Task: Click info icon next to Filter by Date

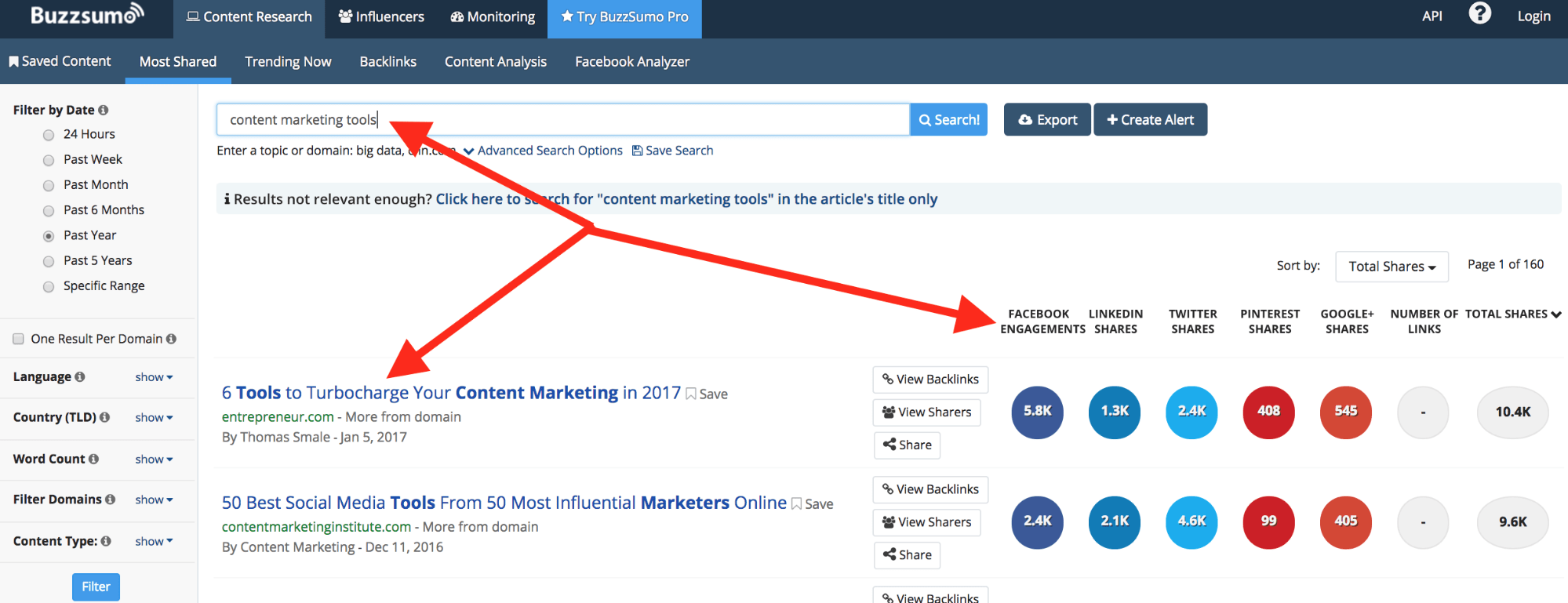Action: pyautogui.click(x=104, y=111)
